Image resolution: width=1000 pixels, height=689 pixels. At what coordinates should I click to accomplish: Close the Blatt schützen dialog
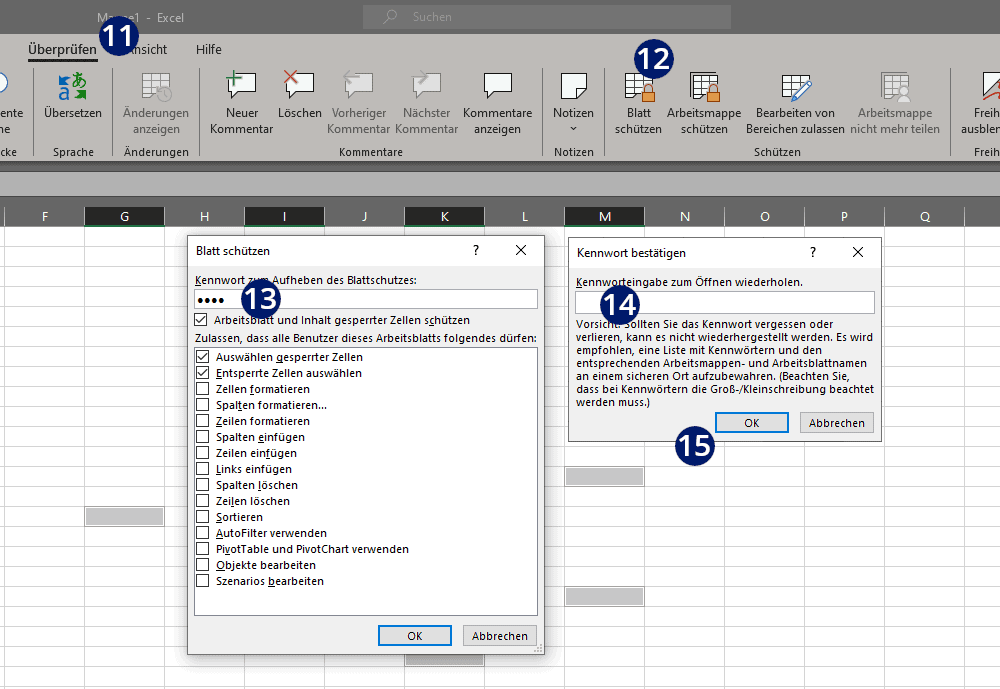[x=521, y=250]
